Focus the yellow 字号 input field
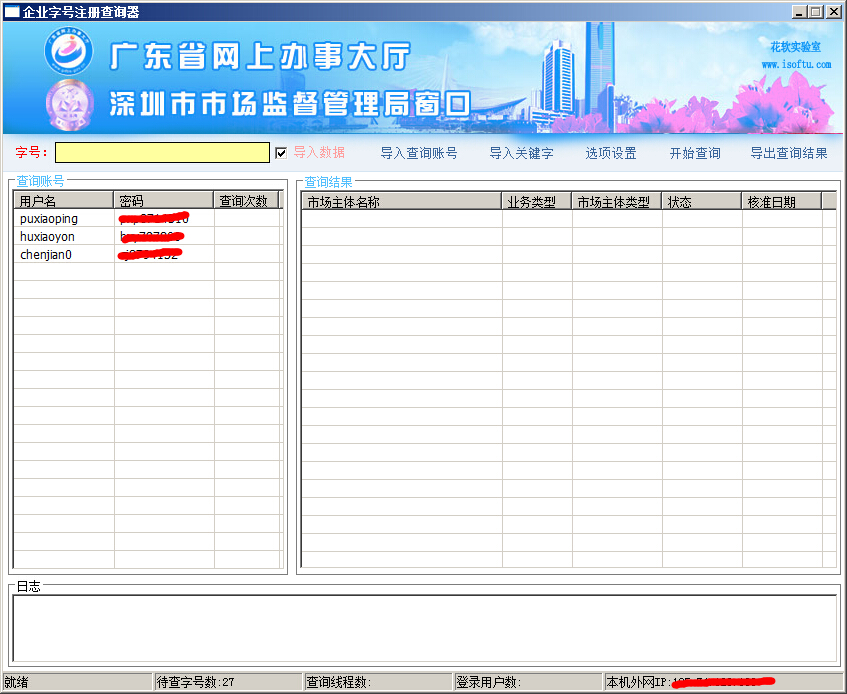 pos(162,153)
